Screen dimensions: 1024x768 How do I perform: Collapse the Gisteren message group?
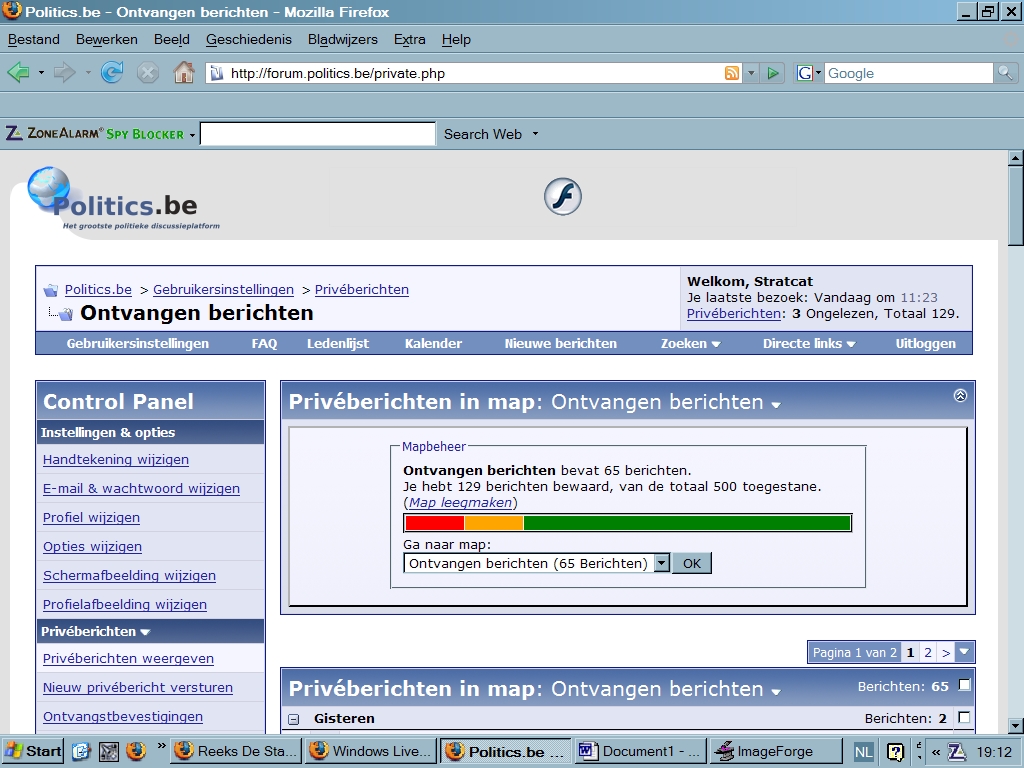click(x=294, y=719)
